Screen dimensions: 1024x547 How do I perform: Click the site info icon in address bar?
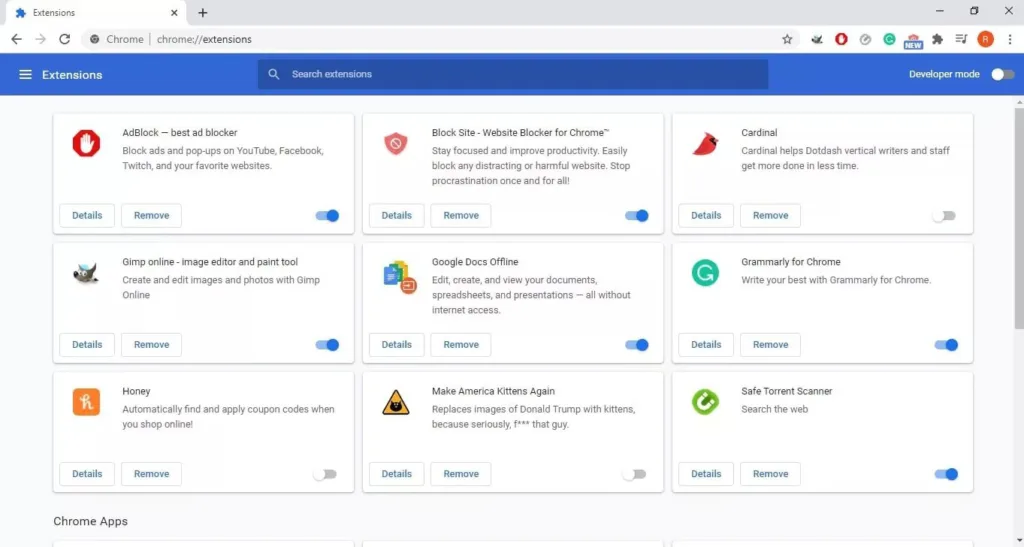pyautogui.click(x=95, y=39)
